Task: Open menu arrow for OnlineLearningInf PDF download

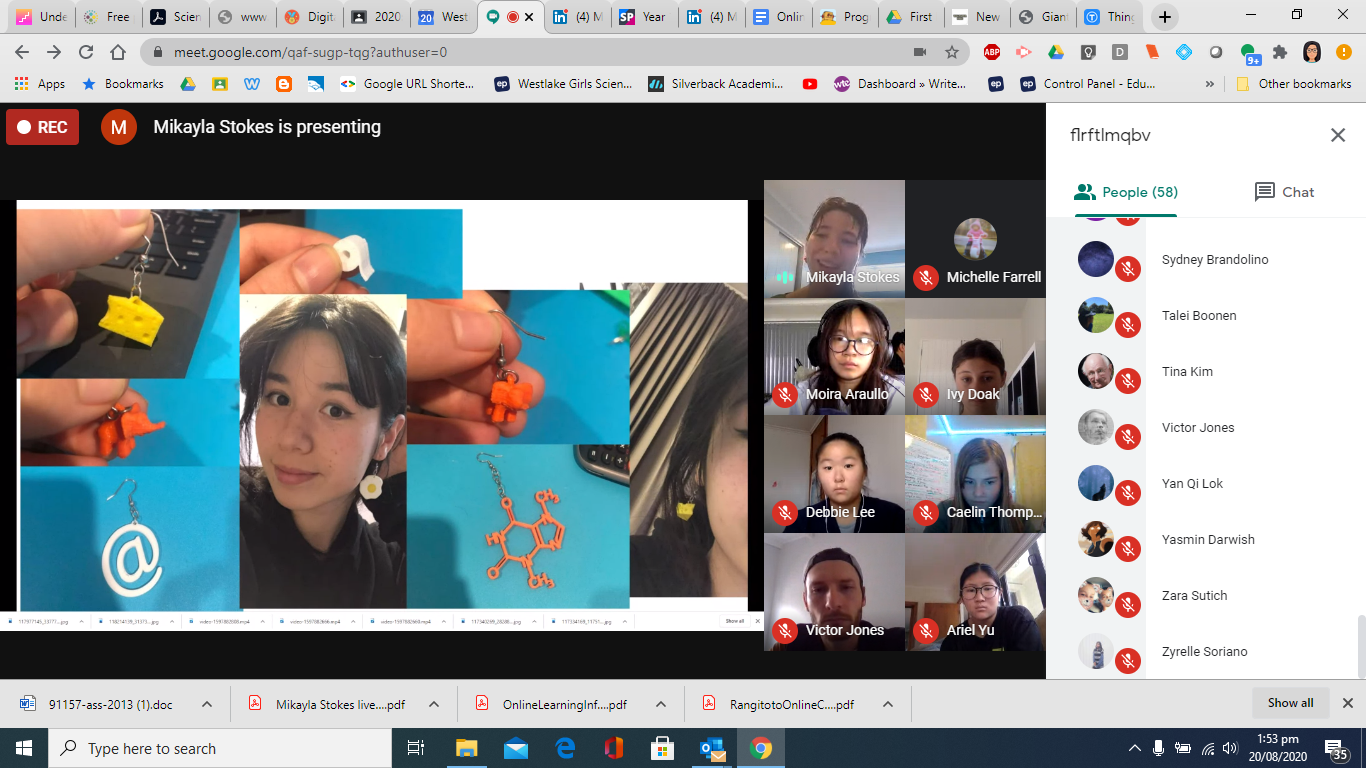Action: [660, 704]
